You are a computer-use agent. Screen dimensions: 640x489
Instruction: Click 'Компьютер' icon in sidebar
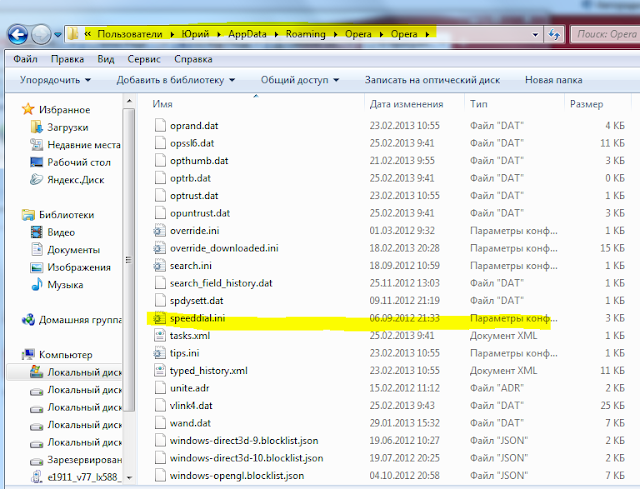click(28, 355)
